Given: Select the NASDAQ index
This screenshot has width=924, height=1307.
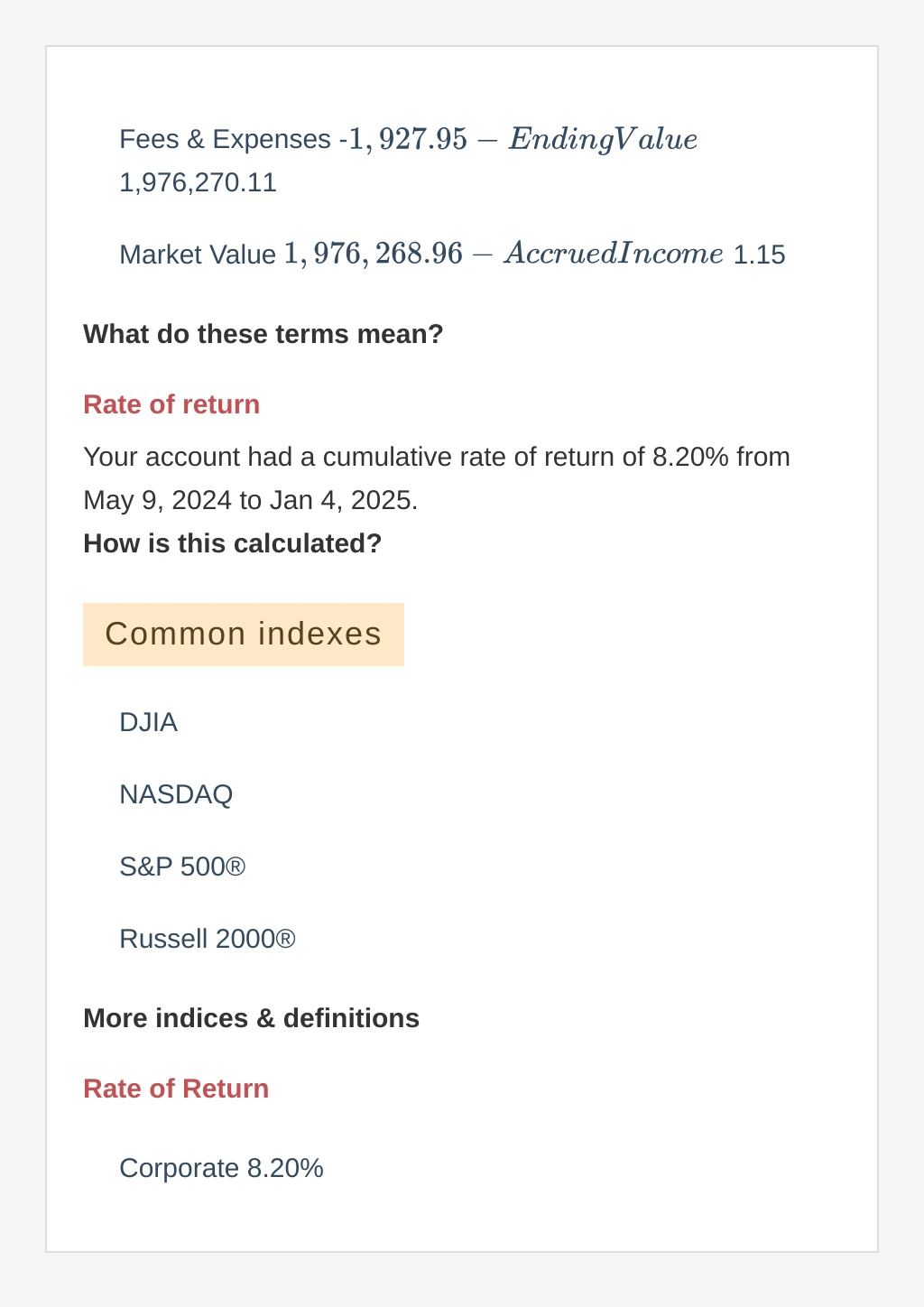Looking at the screenshot, I should [176, 794].
